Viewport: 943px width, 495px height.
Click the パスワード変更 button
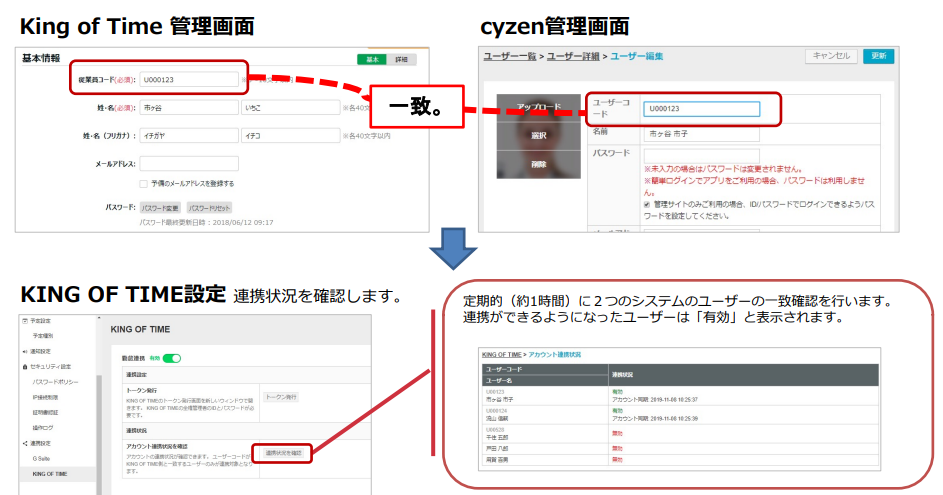coord(160,208)
